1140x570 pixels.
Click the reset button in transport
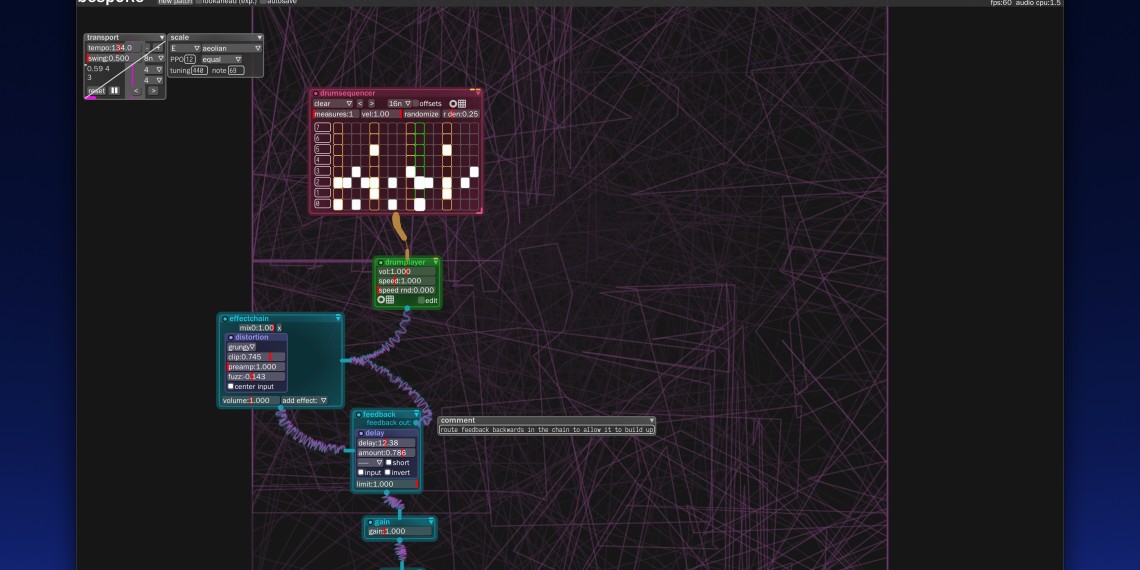coord(96,91)
